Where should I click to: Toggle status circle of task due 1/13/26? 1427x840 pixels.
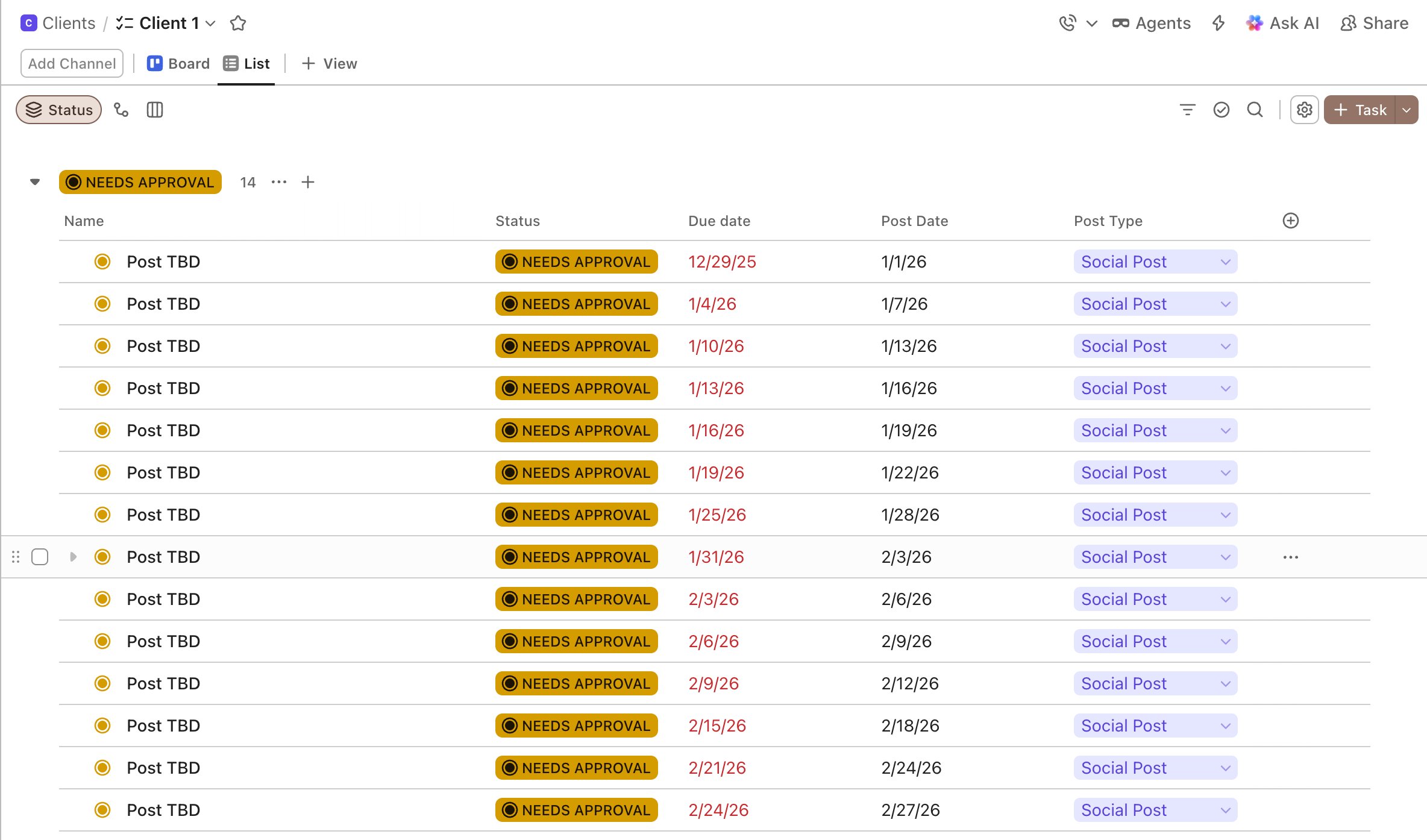point(102,388)
